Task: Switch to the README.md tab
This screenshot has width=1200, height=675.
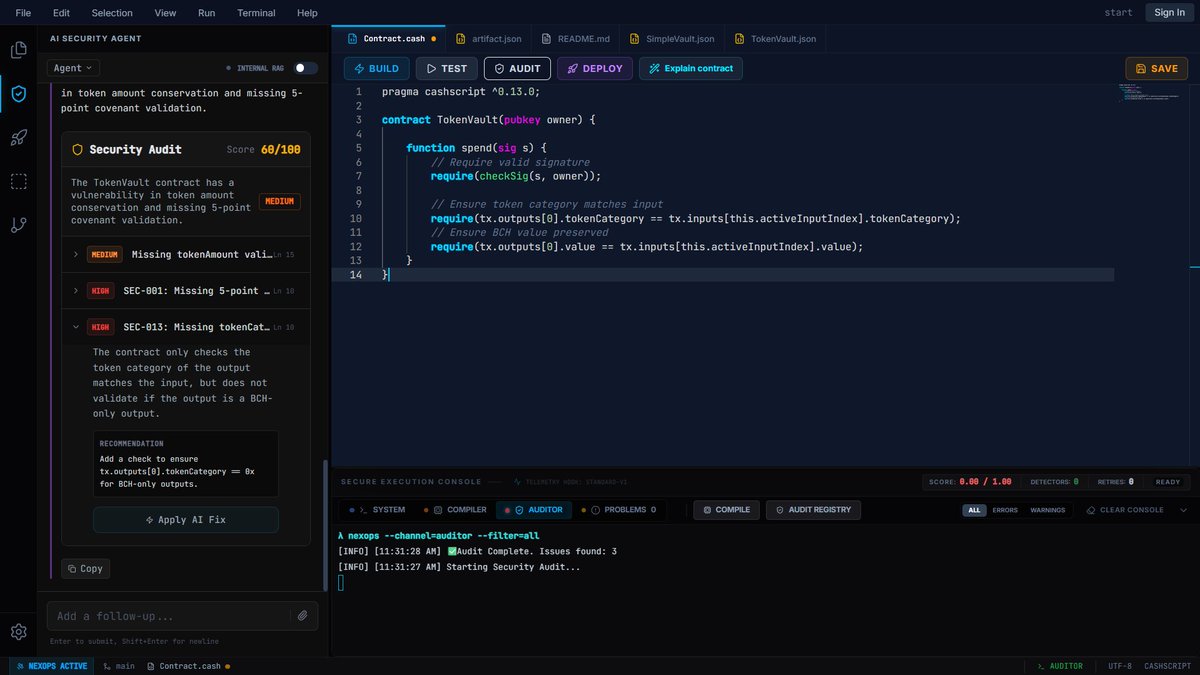Action: pos(576,39)
